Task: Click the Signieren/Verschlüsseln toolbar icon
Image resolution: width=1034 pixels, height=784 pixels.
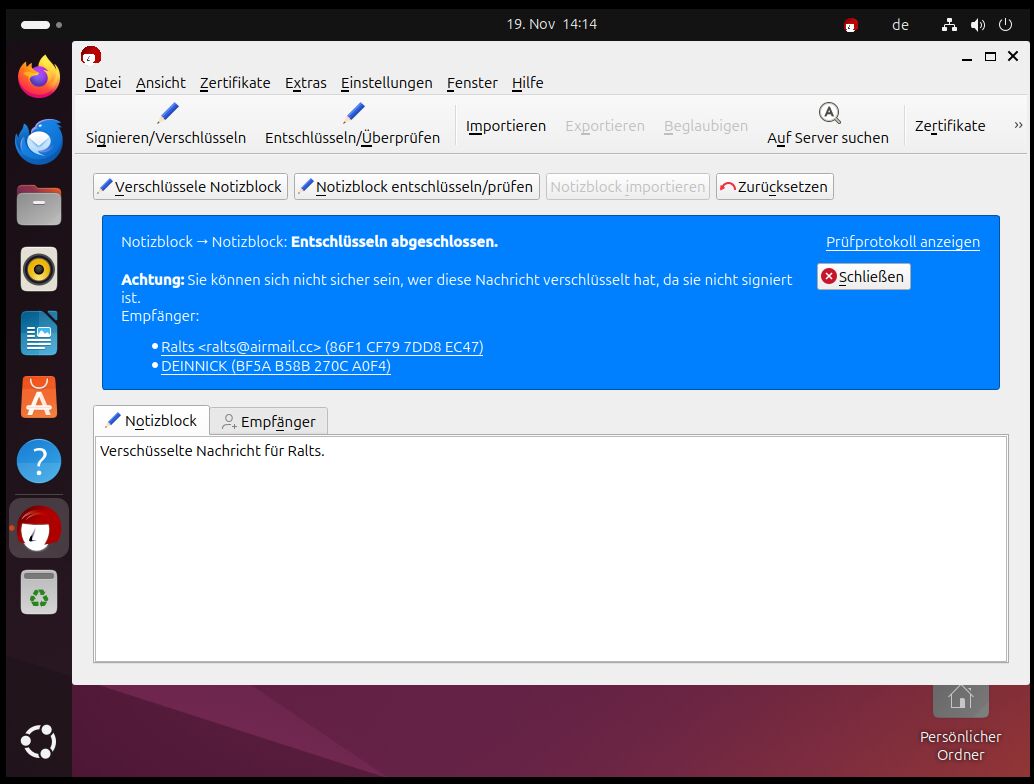Action: pos(166,113)
